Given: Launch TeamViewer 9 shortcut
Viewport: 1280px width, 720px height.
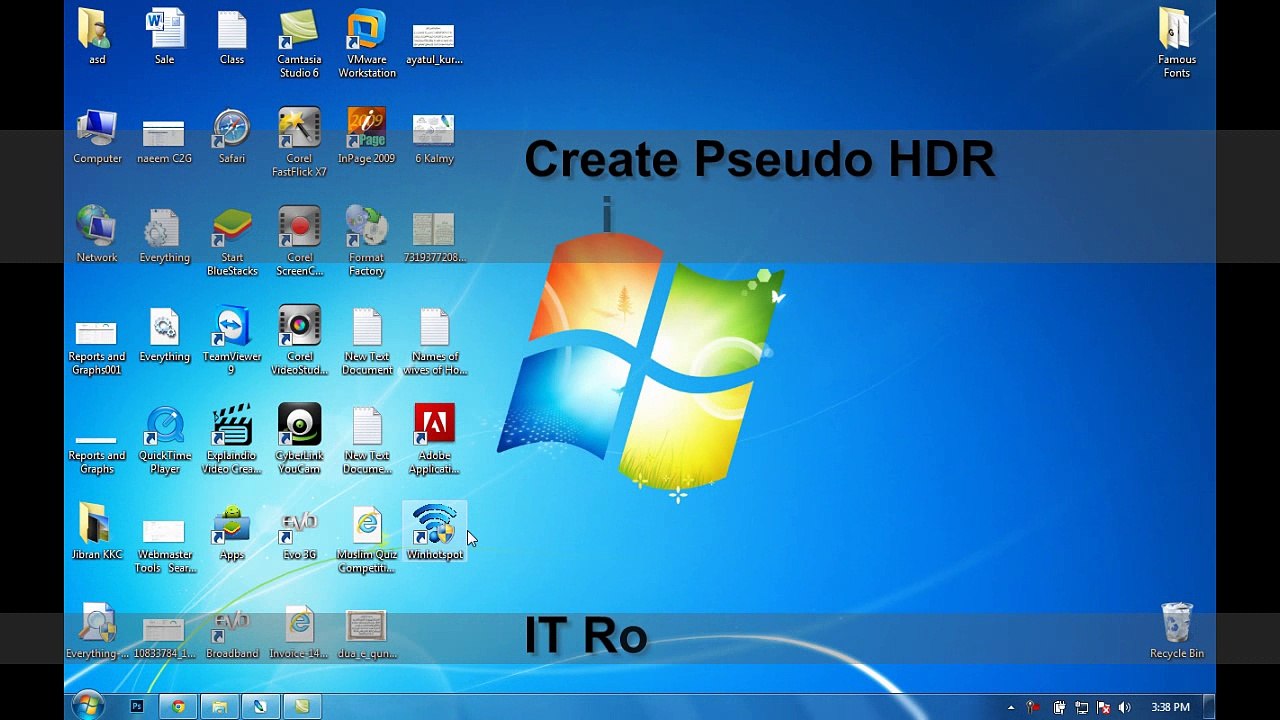Looking at the screenshot, I should pyautogui.click(x=232, y=340).
